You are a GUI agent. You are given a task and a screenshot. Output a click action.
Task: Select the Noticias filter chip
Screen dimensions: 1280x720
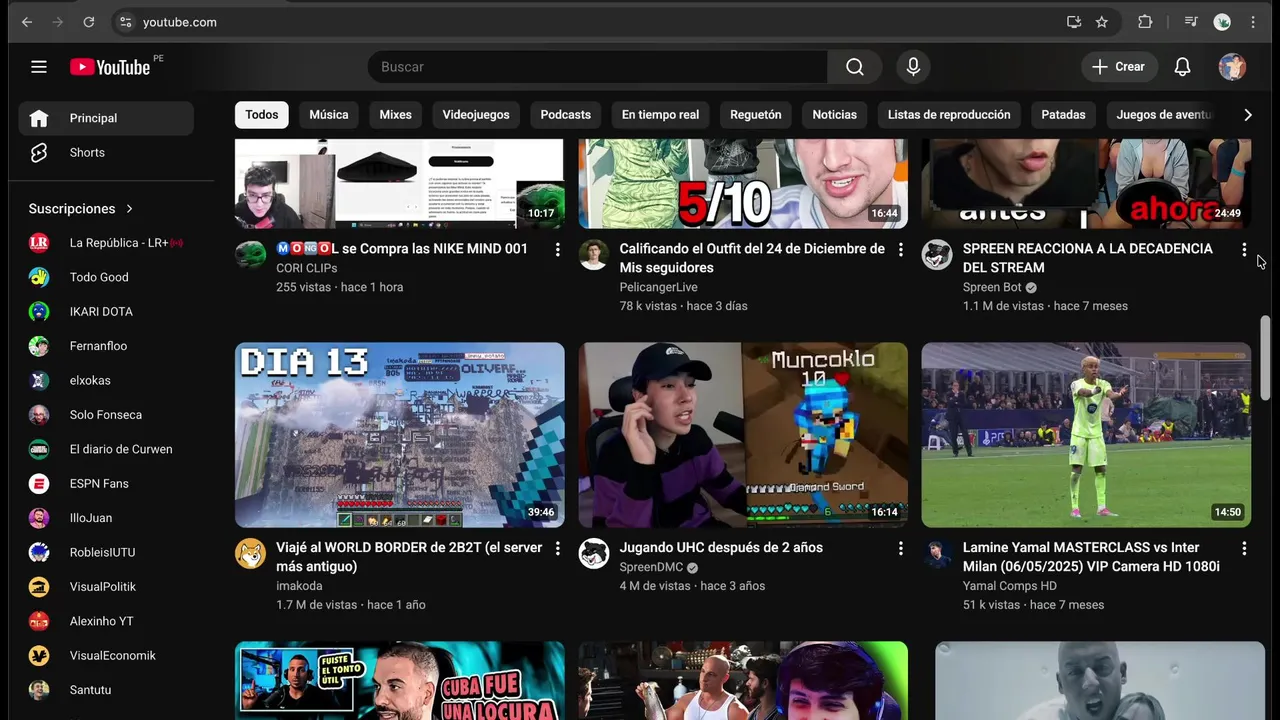click(835, 115)
